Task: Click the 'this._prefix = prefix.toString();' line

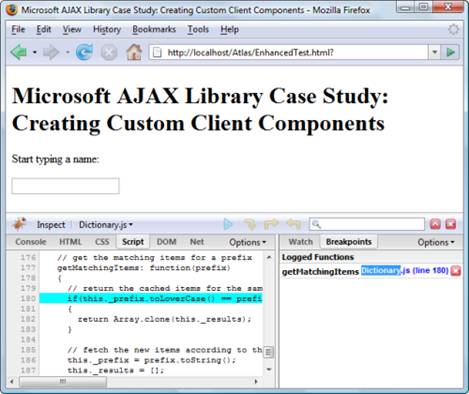Action: (152, 360)
